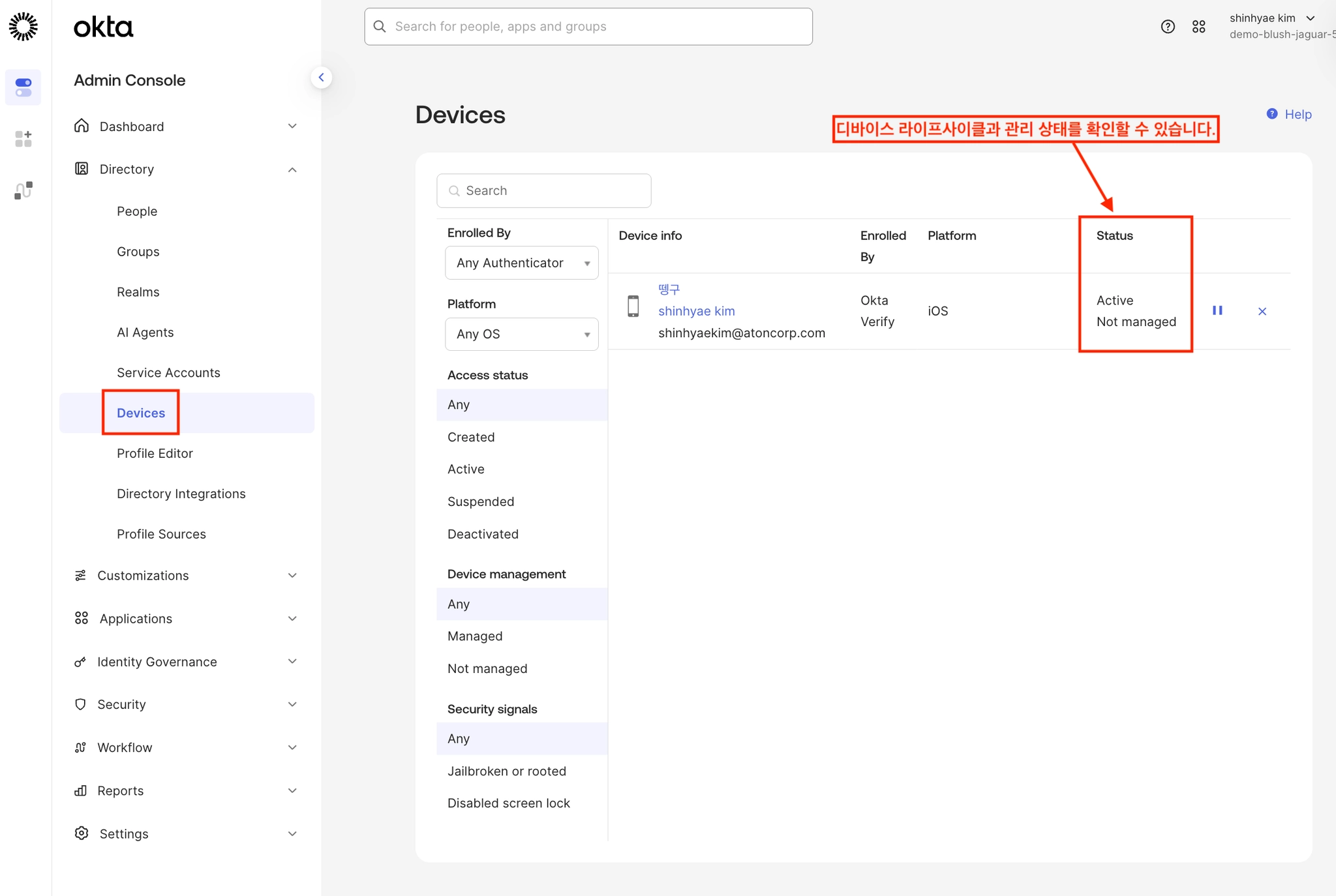Open People under Directory
1336x896 pixels.
[137, 211]
